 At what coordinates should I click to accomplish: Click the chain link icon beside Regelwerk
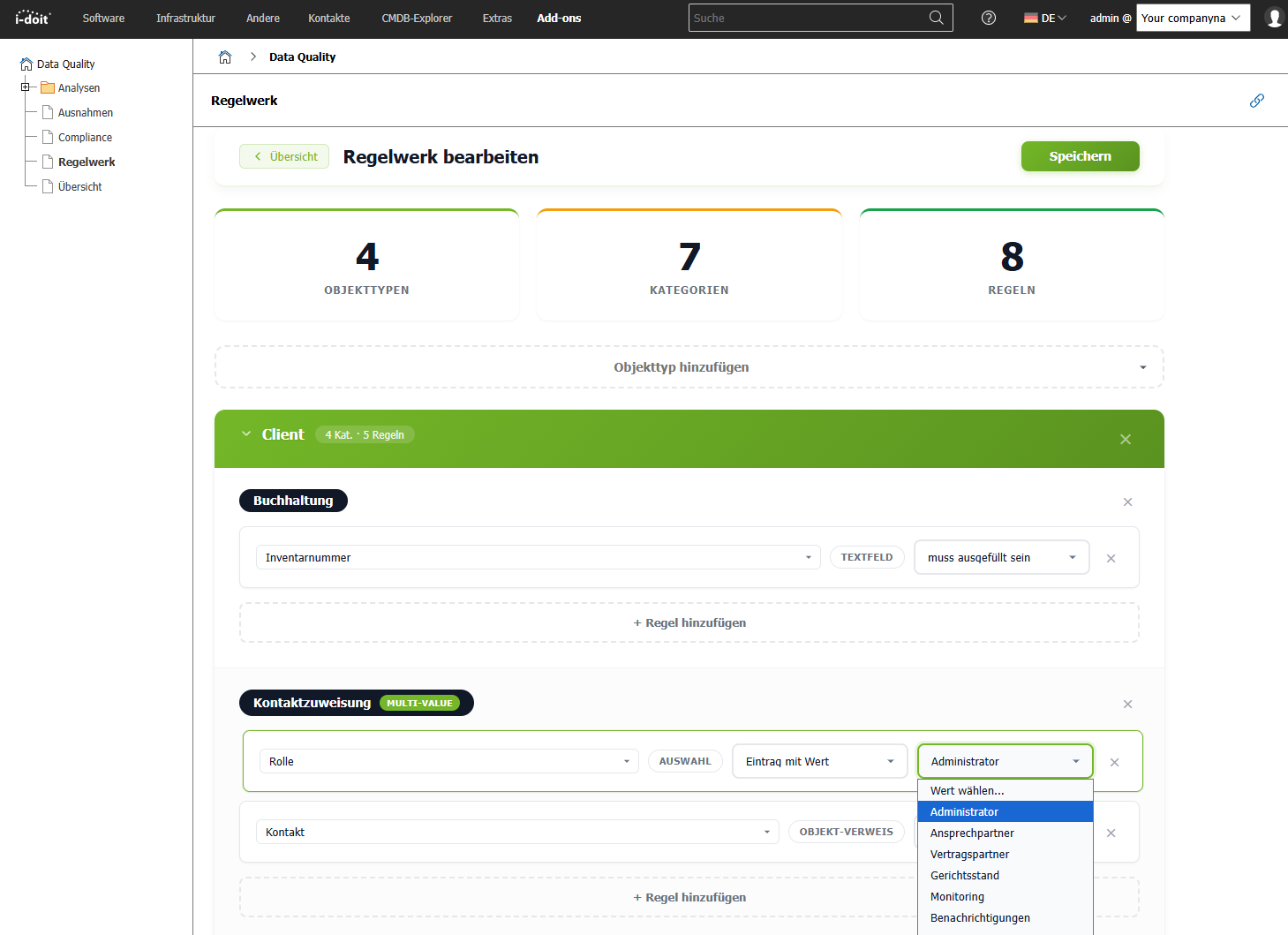(1256, 101)
